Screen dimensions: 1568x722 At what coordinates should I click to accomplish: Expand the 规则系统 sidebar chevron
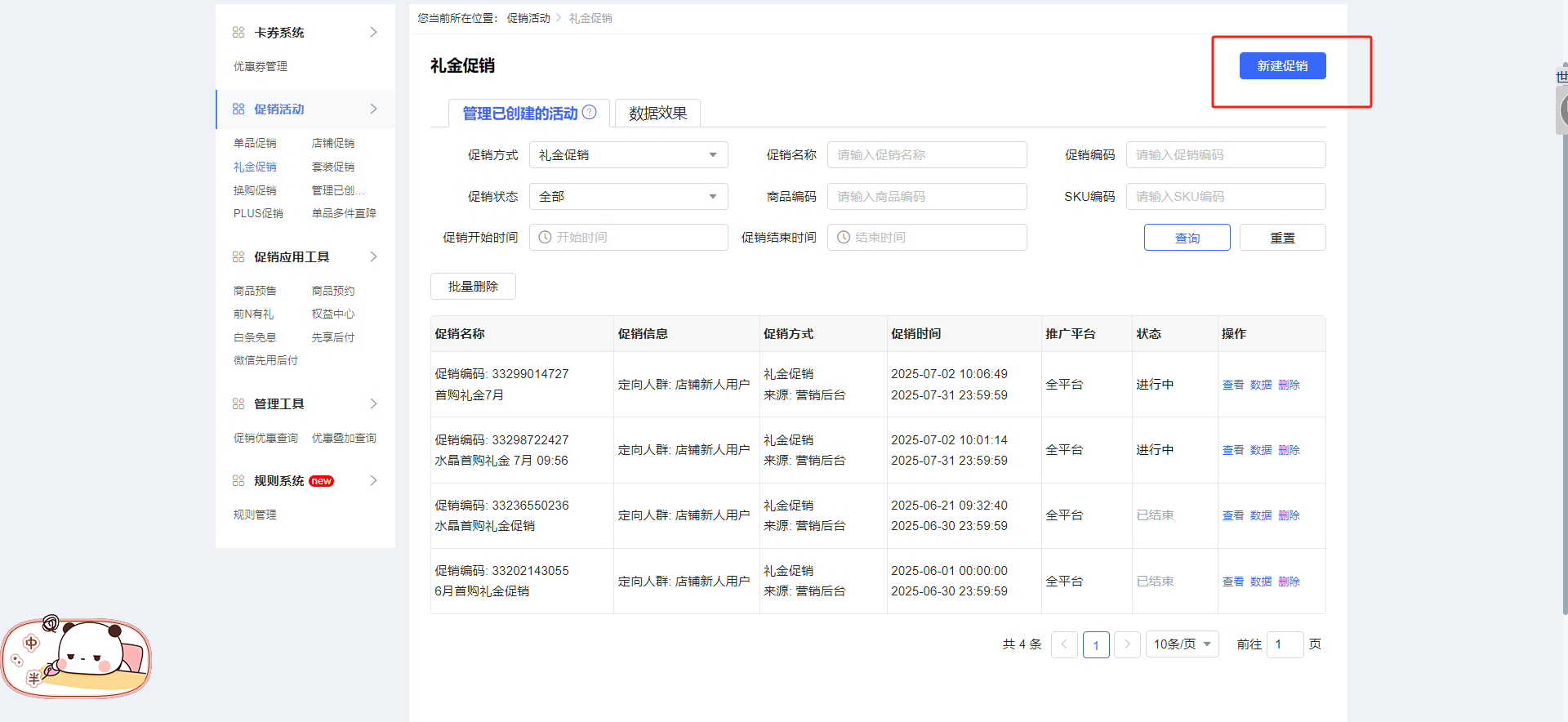pos(373,481)
